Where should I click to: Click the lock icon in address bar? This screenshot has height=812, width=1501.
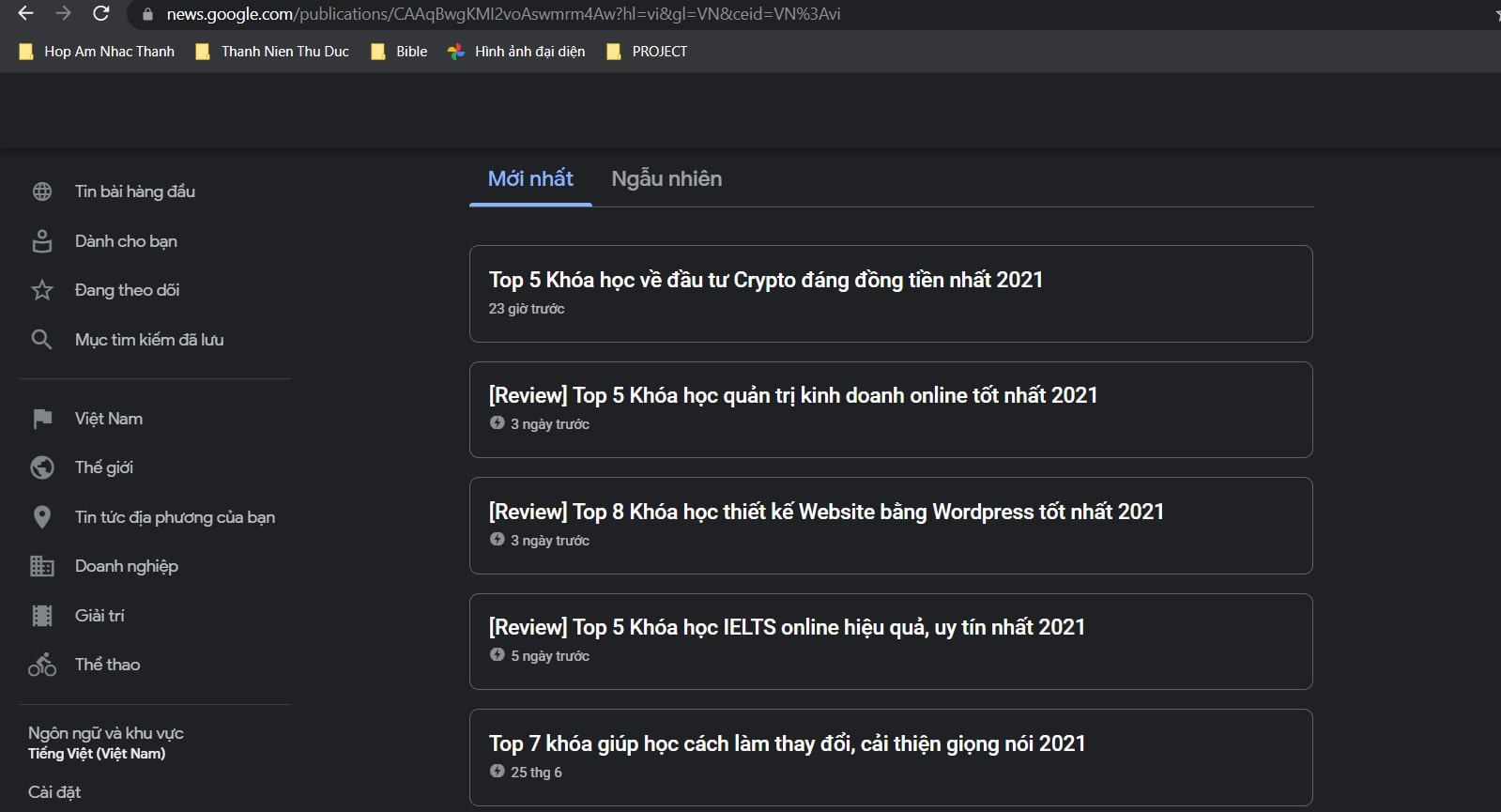(146, 14)
